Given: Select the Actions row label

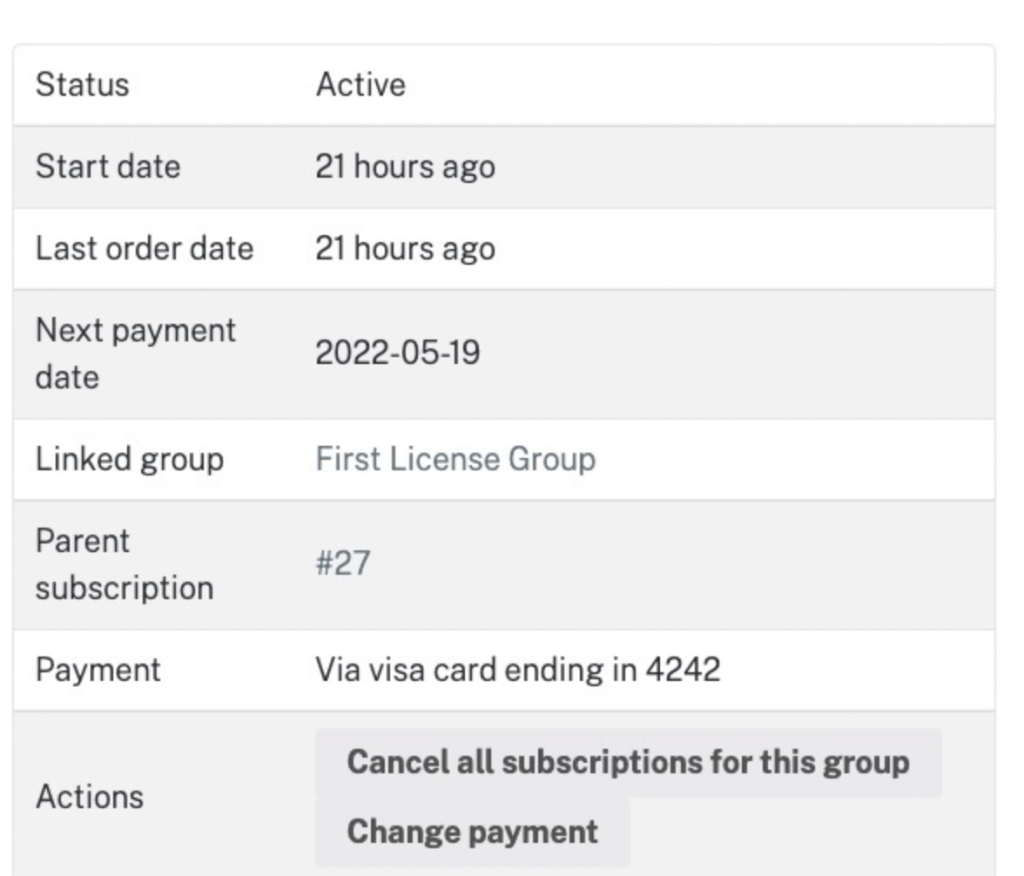Looking at the screenshot, I should 89,797.
